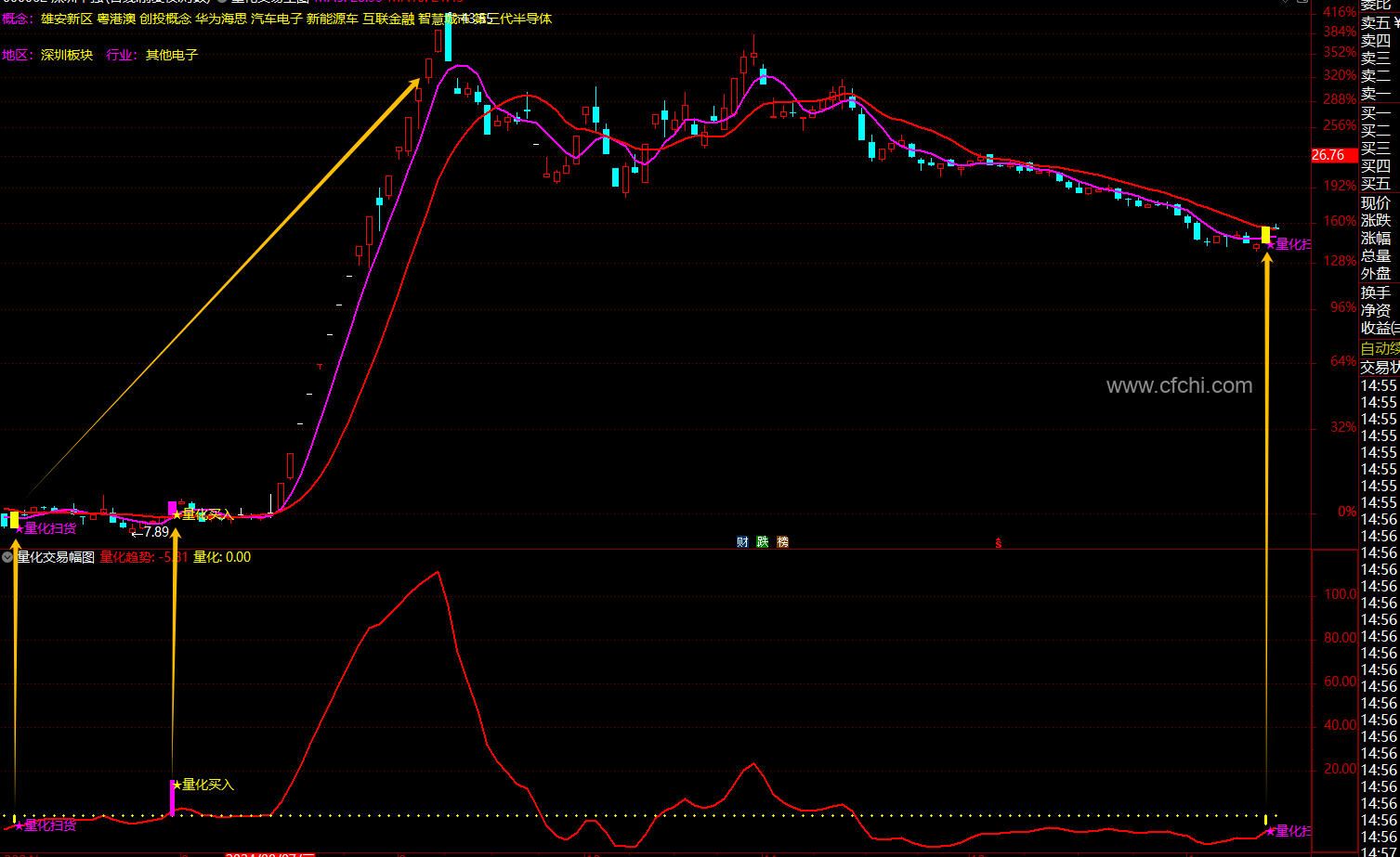Viewport: 1400px width, 857px height.
Task: Click the 量化扫货 star in main chart
Action: point(19,528)
